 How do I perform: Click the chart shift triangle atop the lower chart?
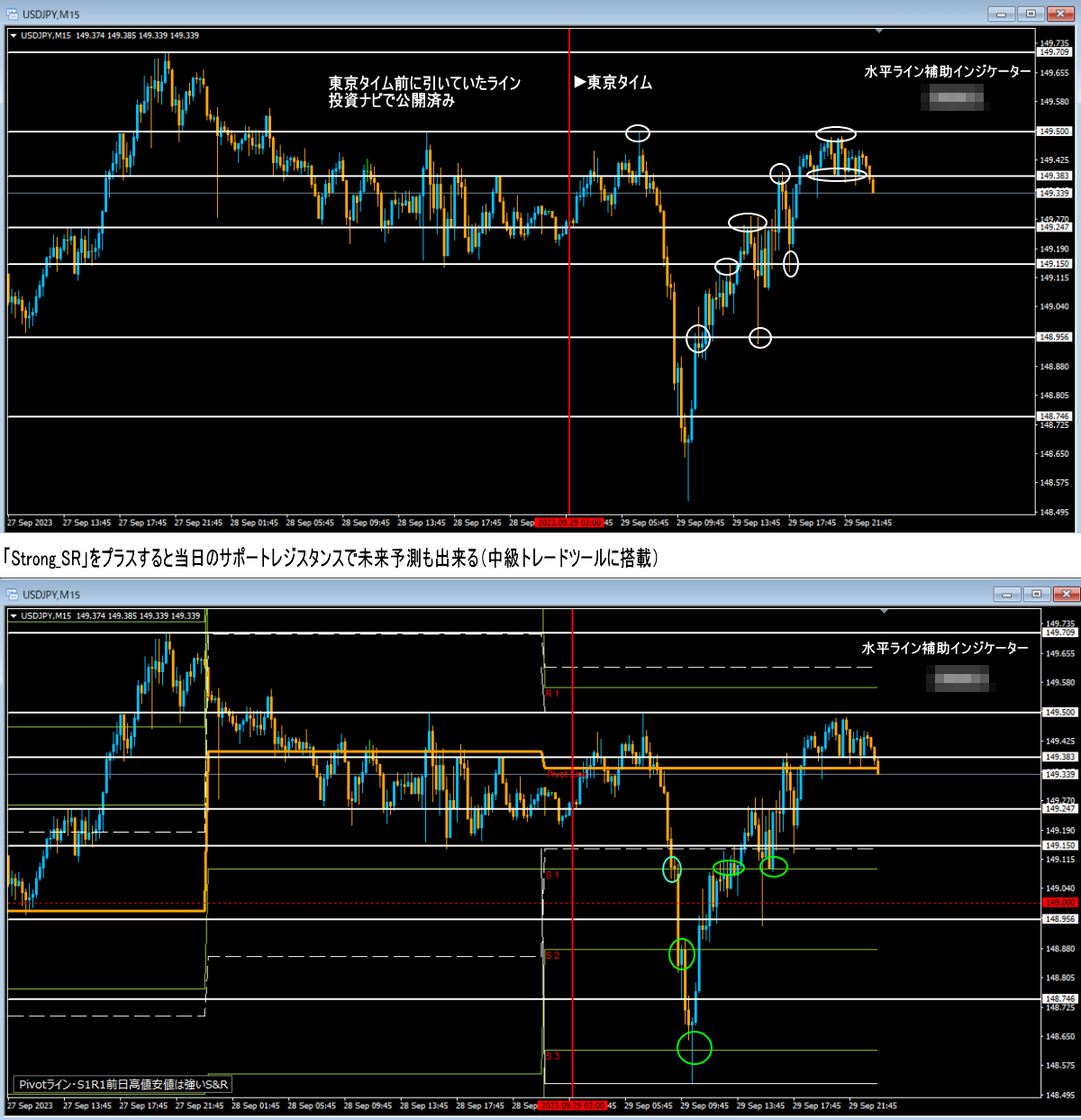pos(885,612)
